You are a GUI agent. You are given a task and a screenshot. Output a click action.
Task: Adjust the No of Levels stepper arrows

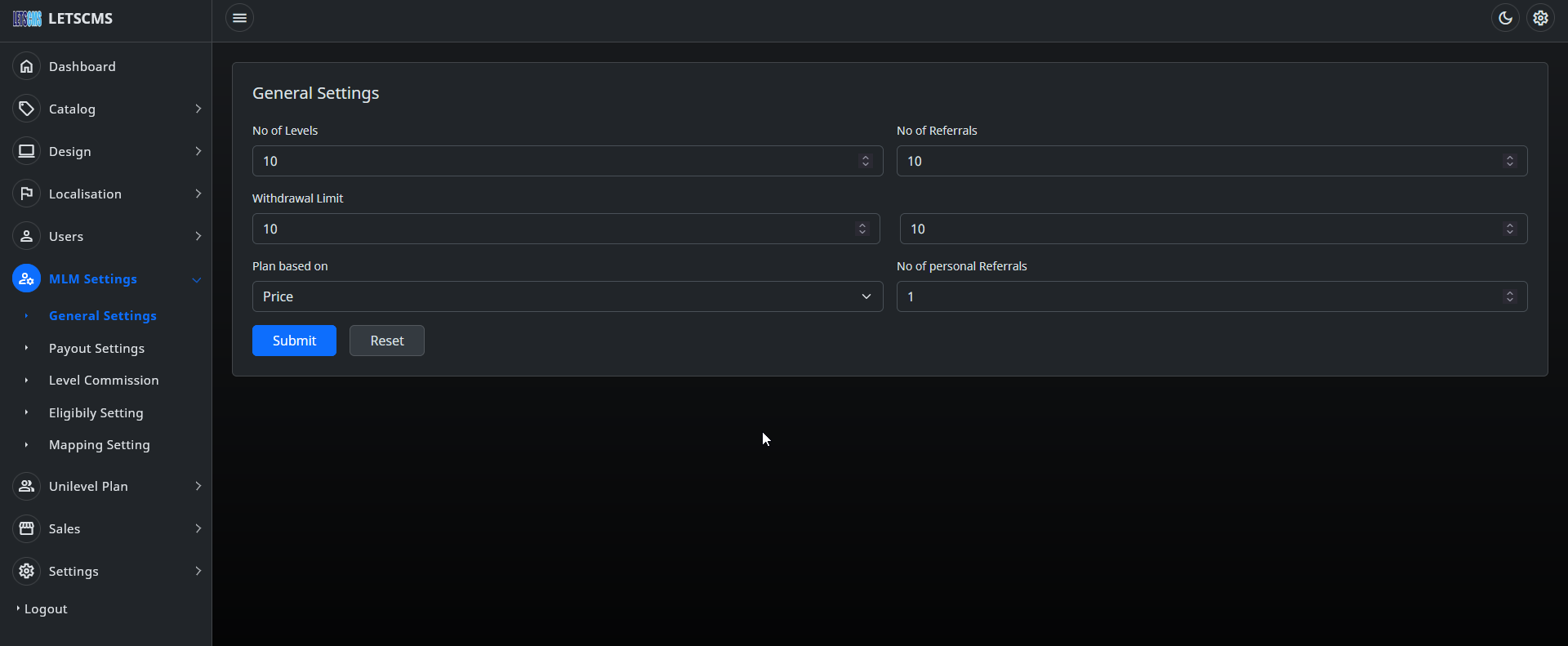pyautogui.click(x=865, y=161)
